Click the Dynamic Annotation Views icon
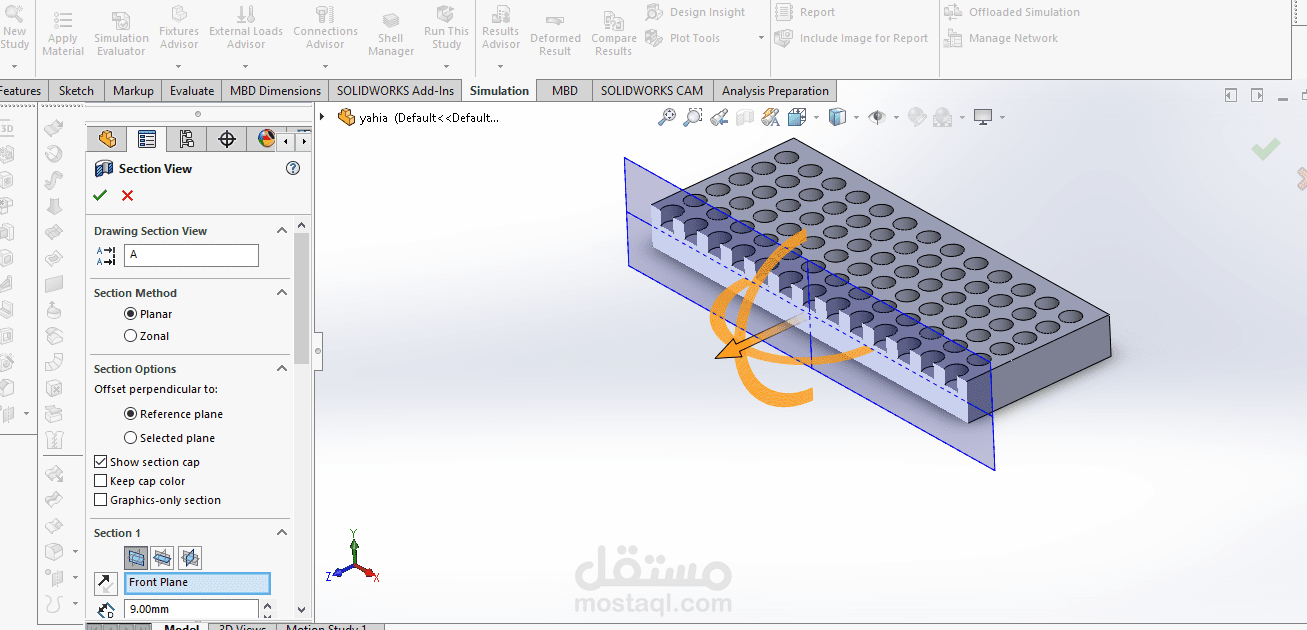This screenshot has width=1307, height=630. coord(770,117)
